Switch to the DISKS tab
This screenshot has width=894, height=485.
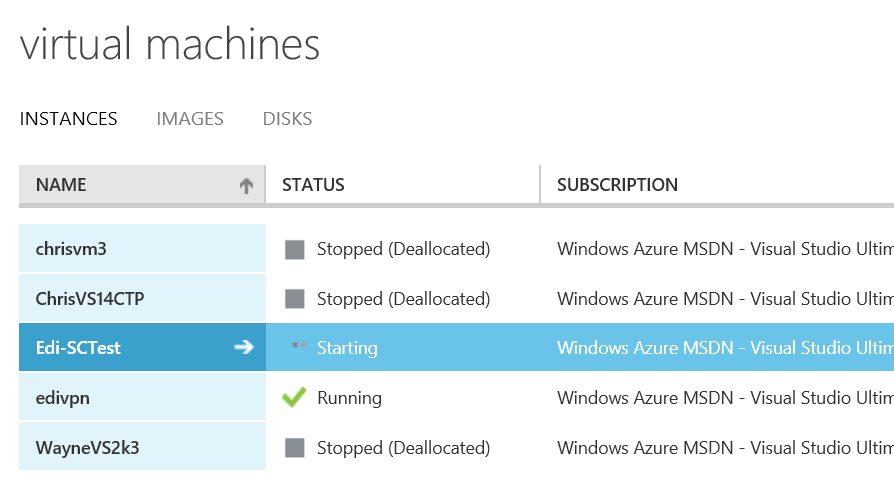tap(287, 119)
